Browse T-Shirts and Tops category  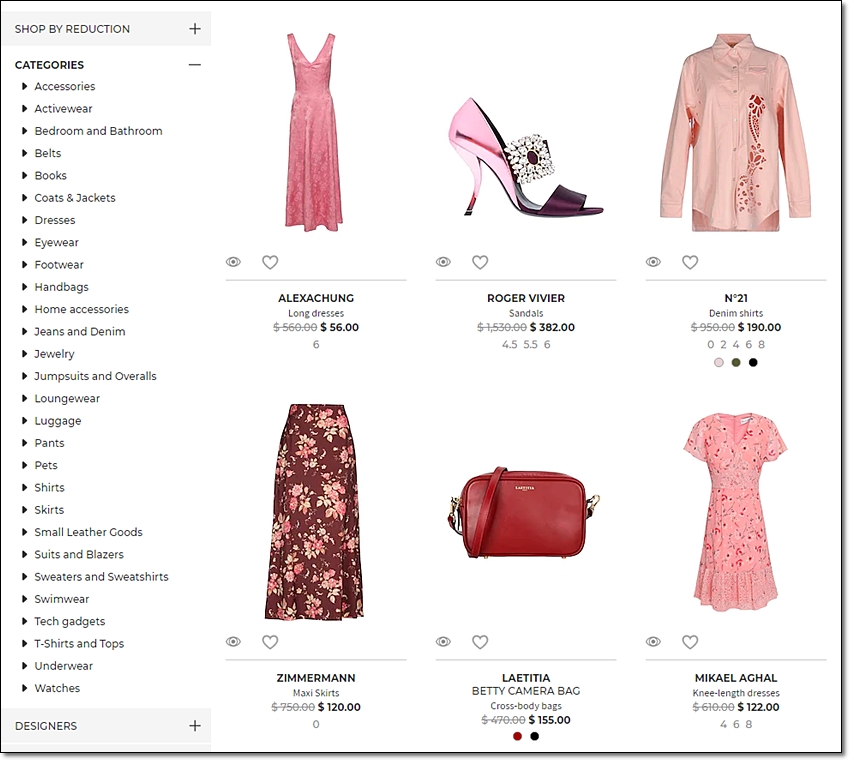point(79,643)
